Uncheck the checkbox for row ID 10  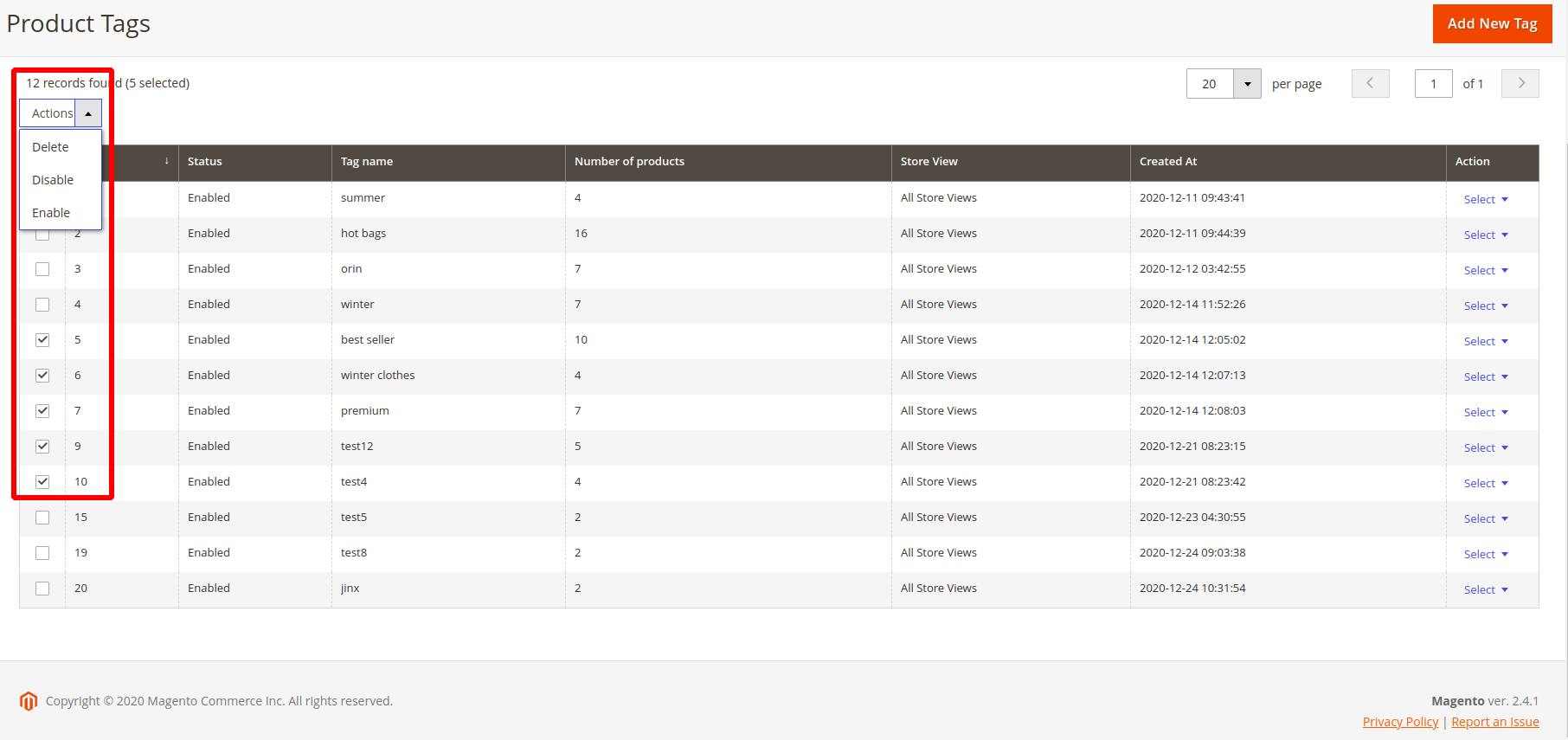(x=42, y=482)
